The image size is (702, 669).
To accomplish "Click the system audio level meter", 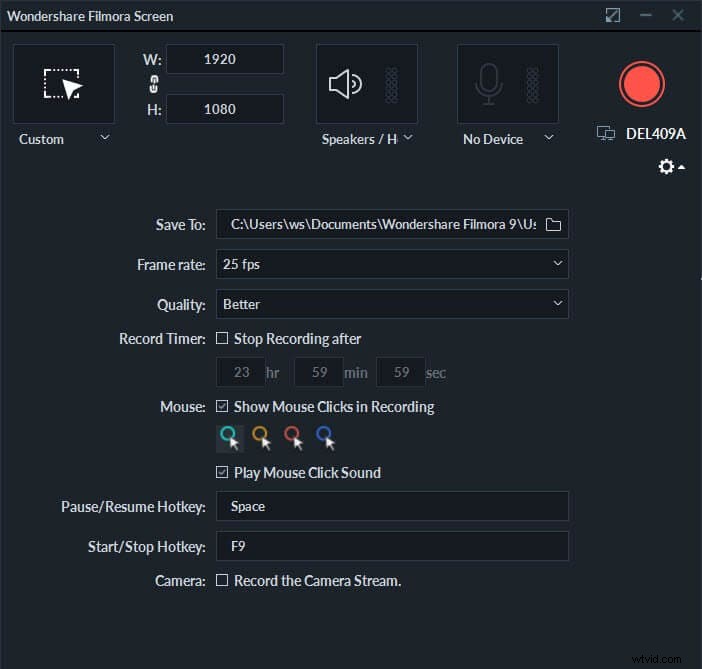I will coord(391,85).
